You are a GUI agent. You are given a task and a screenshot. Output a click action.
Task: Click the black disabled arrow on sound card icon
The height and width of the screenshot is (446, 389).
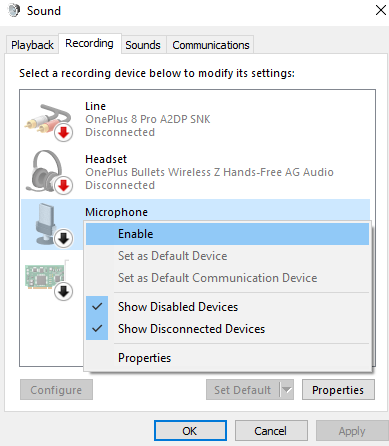(63, 292)
